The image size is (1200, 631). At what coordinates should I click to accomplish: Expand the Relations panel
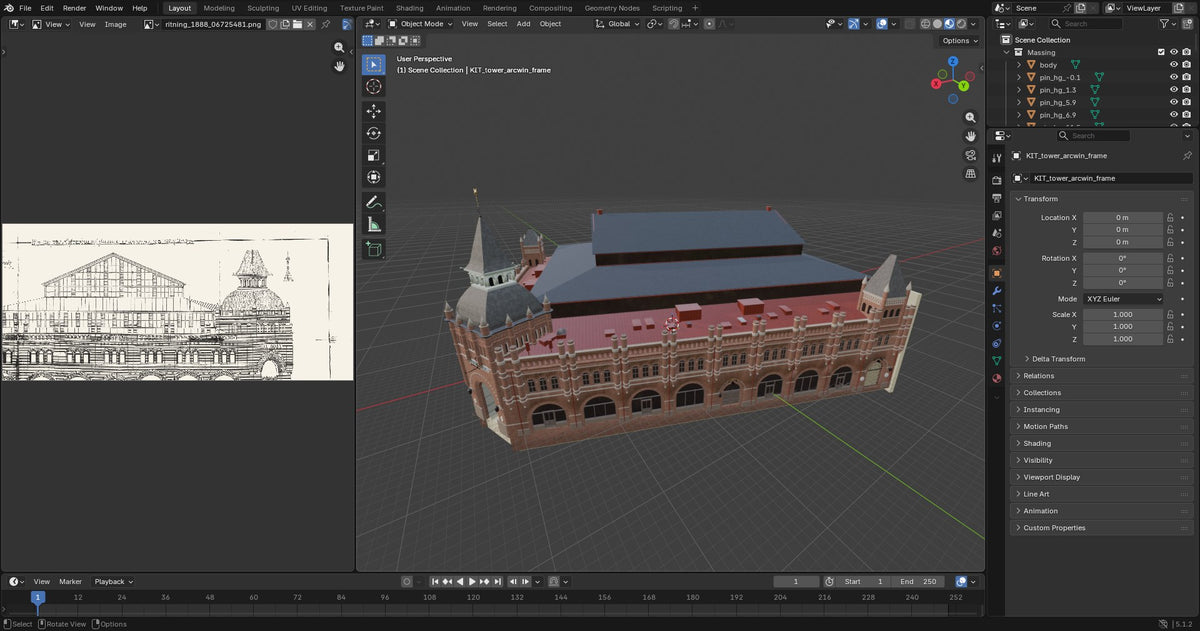(1038, 376)
